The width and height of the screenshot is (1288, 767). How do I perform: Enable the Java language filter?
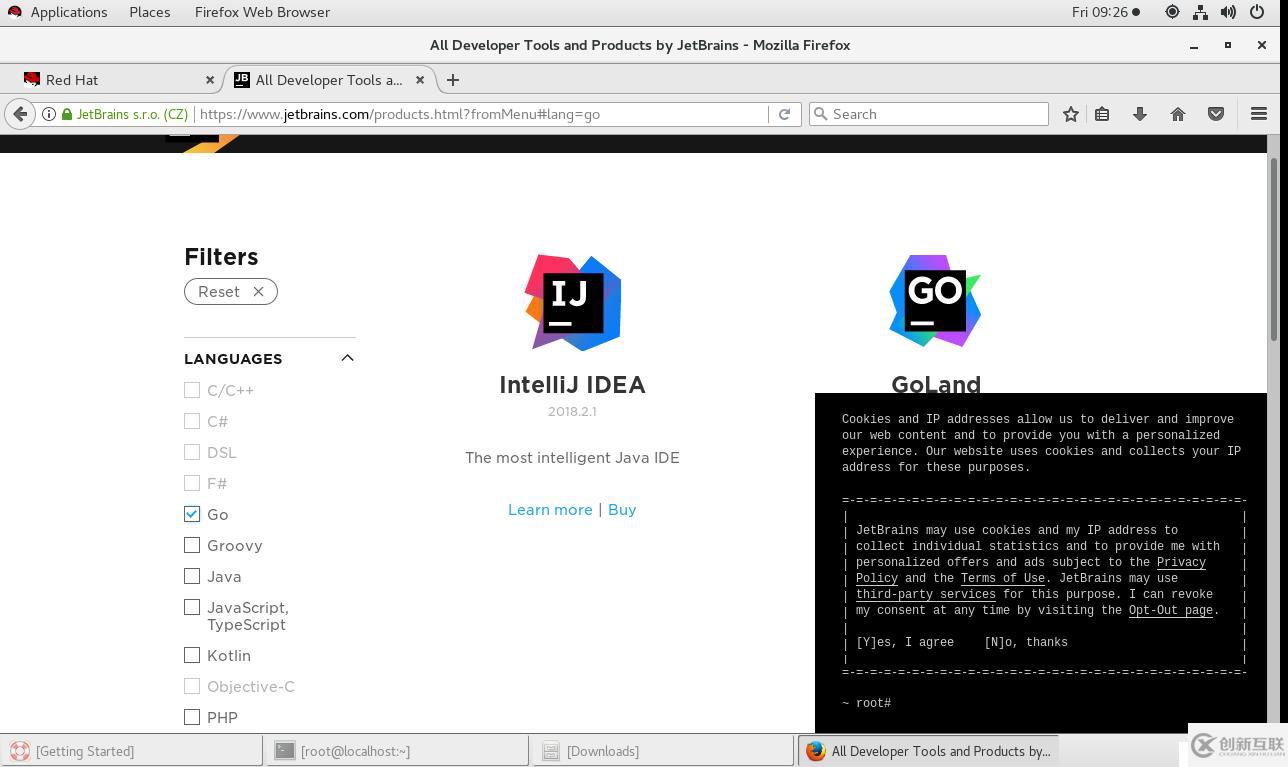192,576
